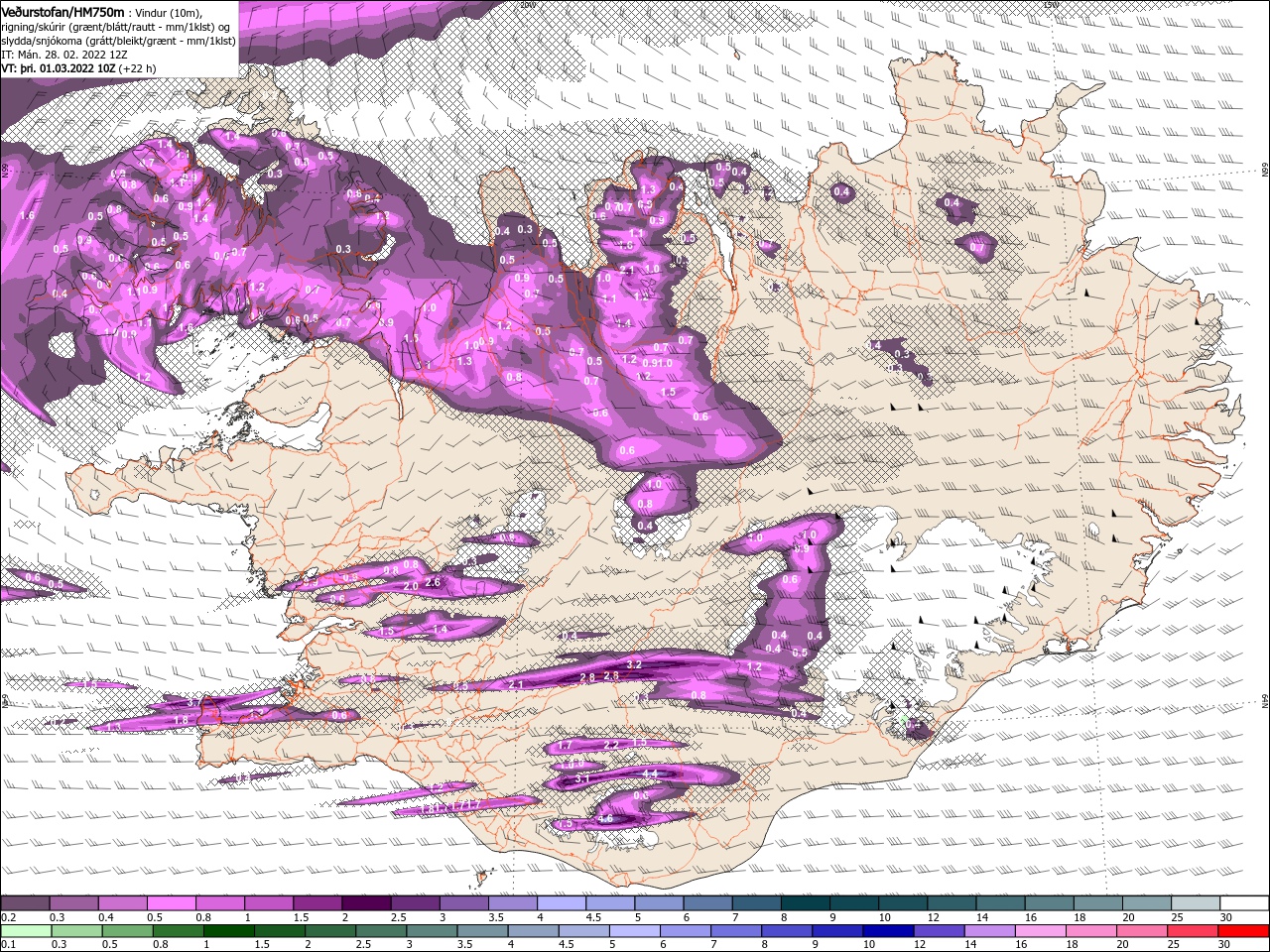The width and height of the screenshot is (1270, 952).
Task: Click bottom legend swatch between 6 and 7
Action: click(x=687, y=930)
